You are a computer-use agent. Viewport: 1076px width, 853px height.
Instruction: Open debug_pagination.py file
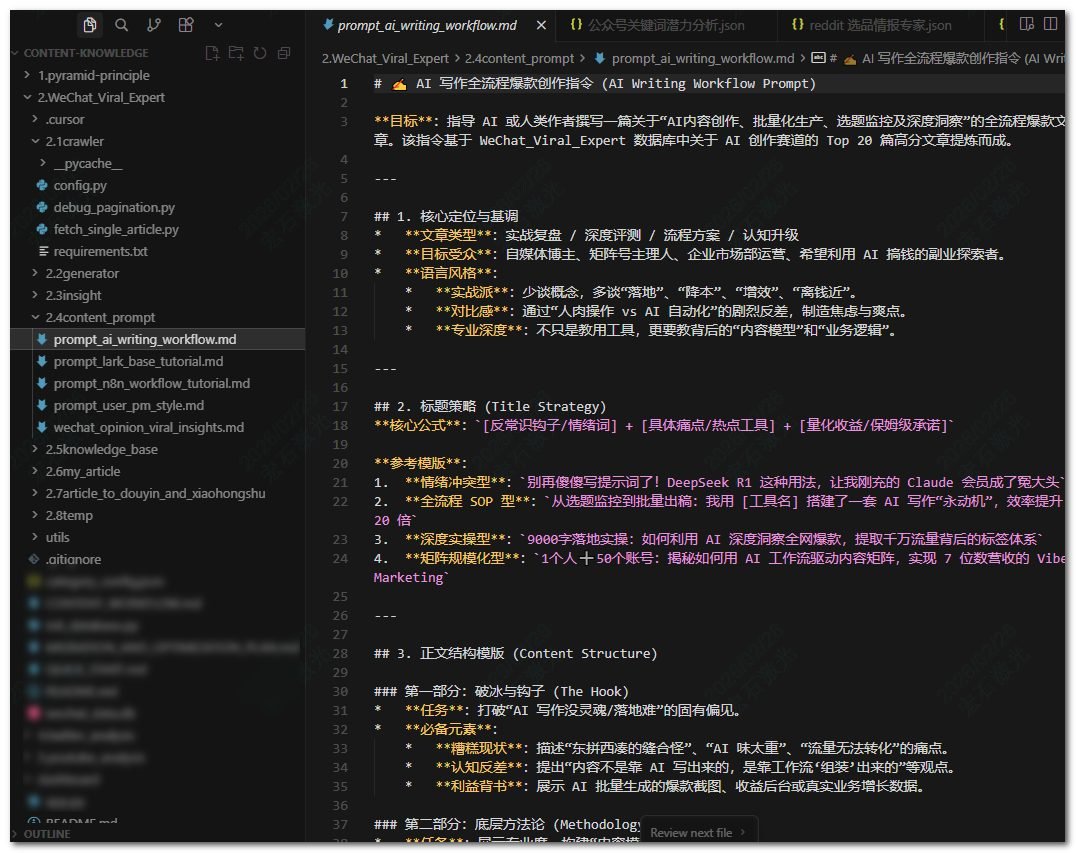click(114, 207)
